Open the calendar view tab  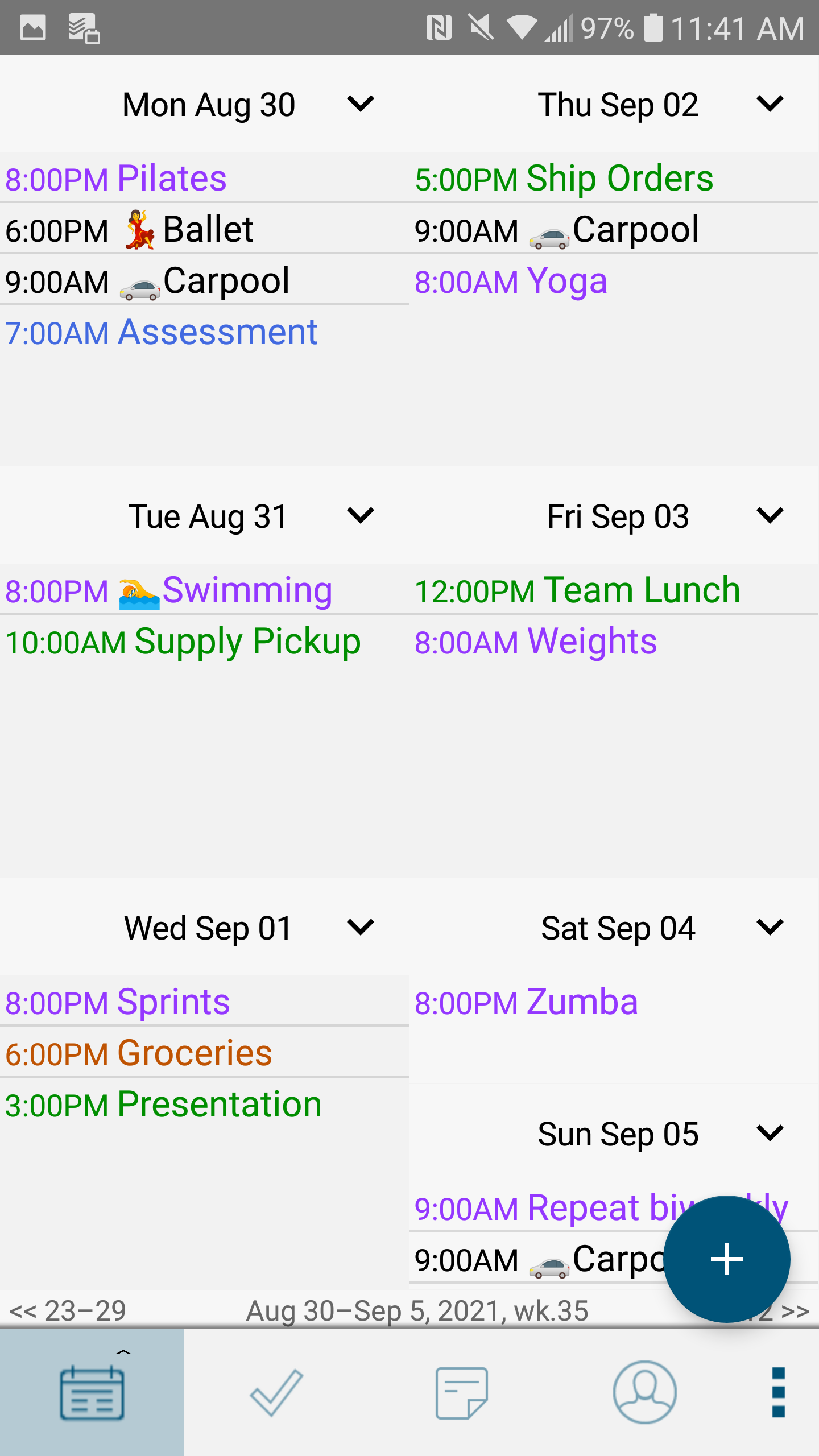[x=92, y=1392]
